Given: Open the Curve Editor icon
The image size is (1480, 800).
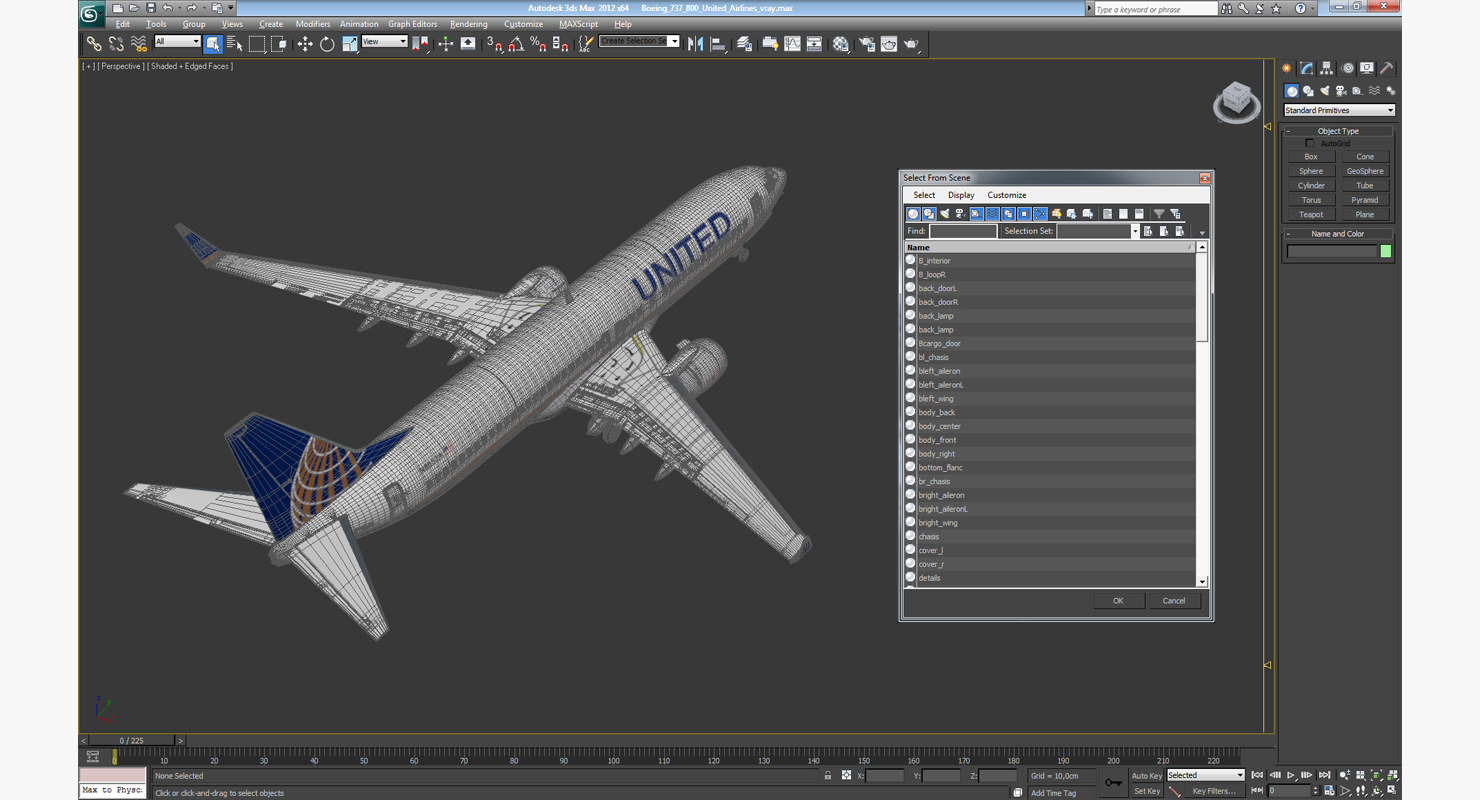Looking at the screenshot, I should (792, 43).
